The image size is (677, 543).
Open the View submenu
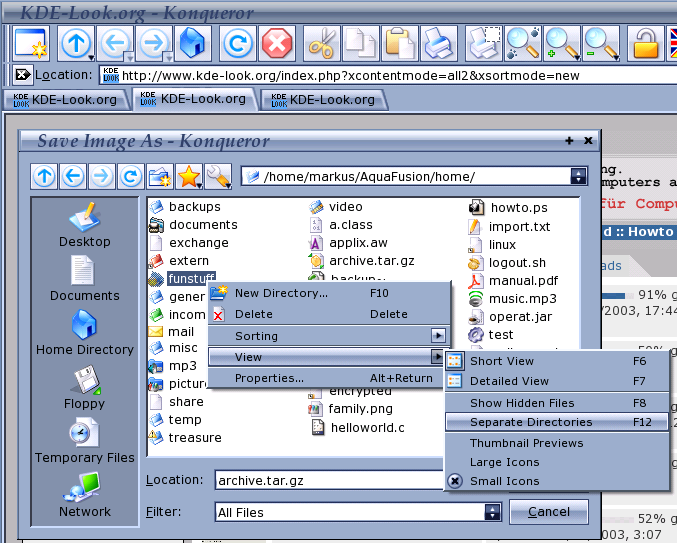[x=329, y=357]
